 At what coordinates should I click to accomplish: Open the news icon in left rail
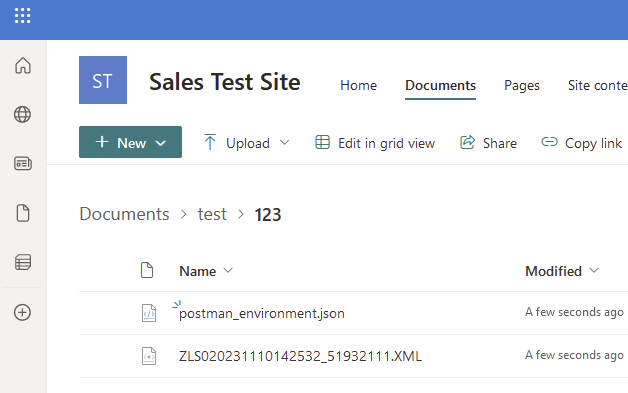pyautogui.click(x=23, y=163)
